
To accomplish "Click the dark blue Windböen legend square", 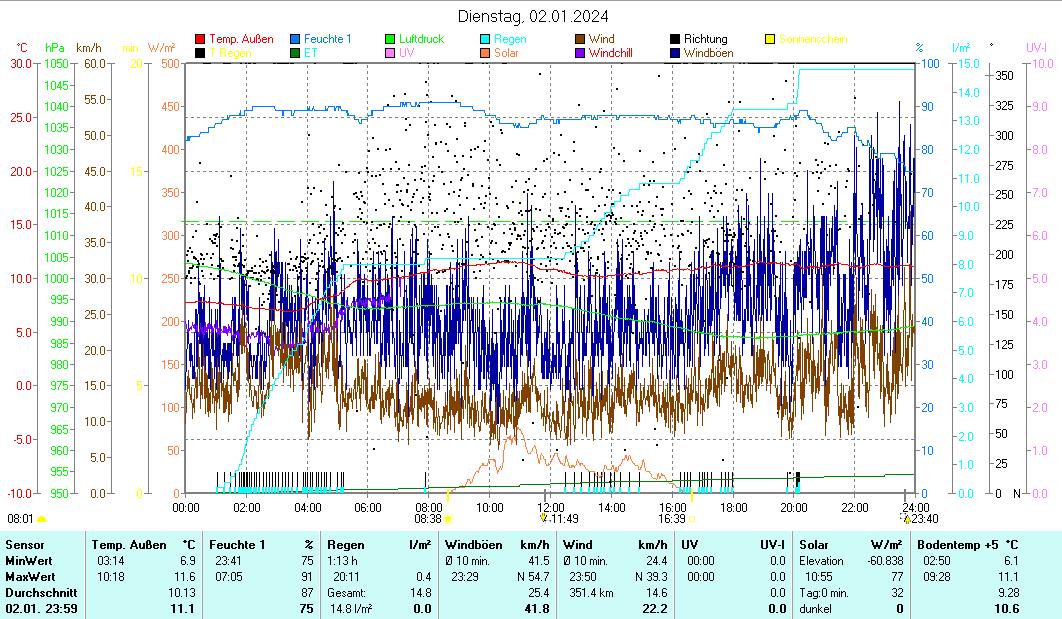I will coord(675,53).
